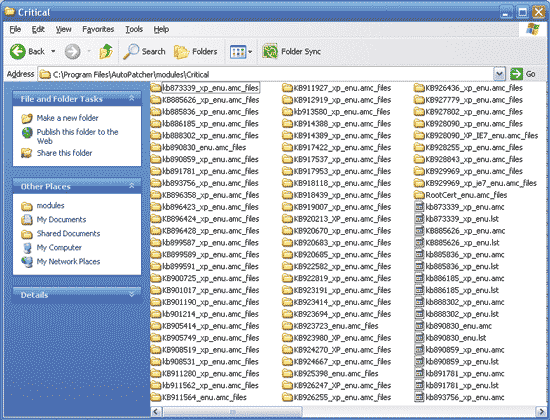Click Publish this folder to the Web

(x=78, y=136)
